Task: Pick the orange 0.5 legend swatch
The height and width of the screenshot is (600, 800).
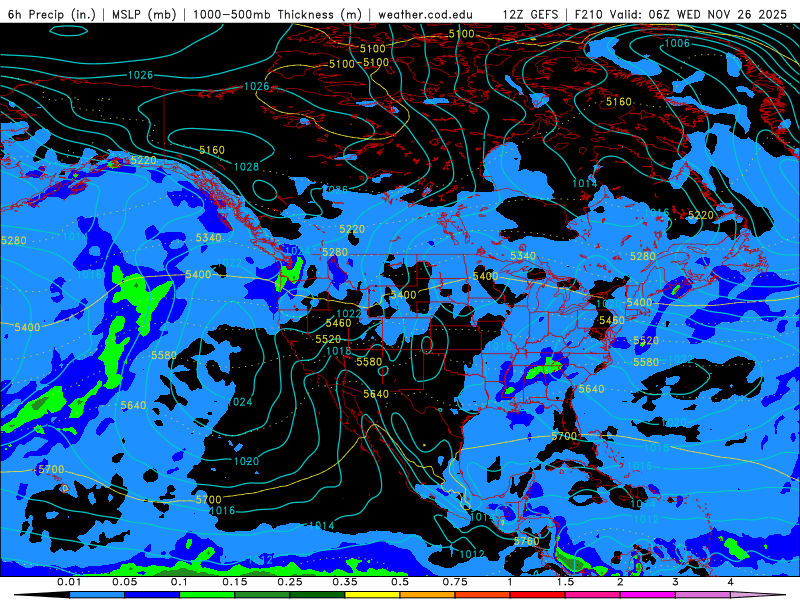Action: [x=428, y=595]
